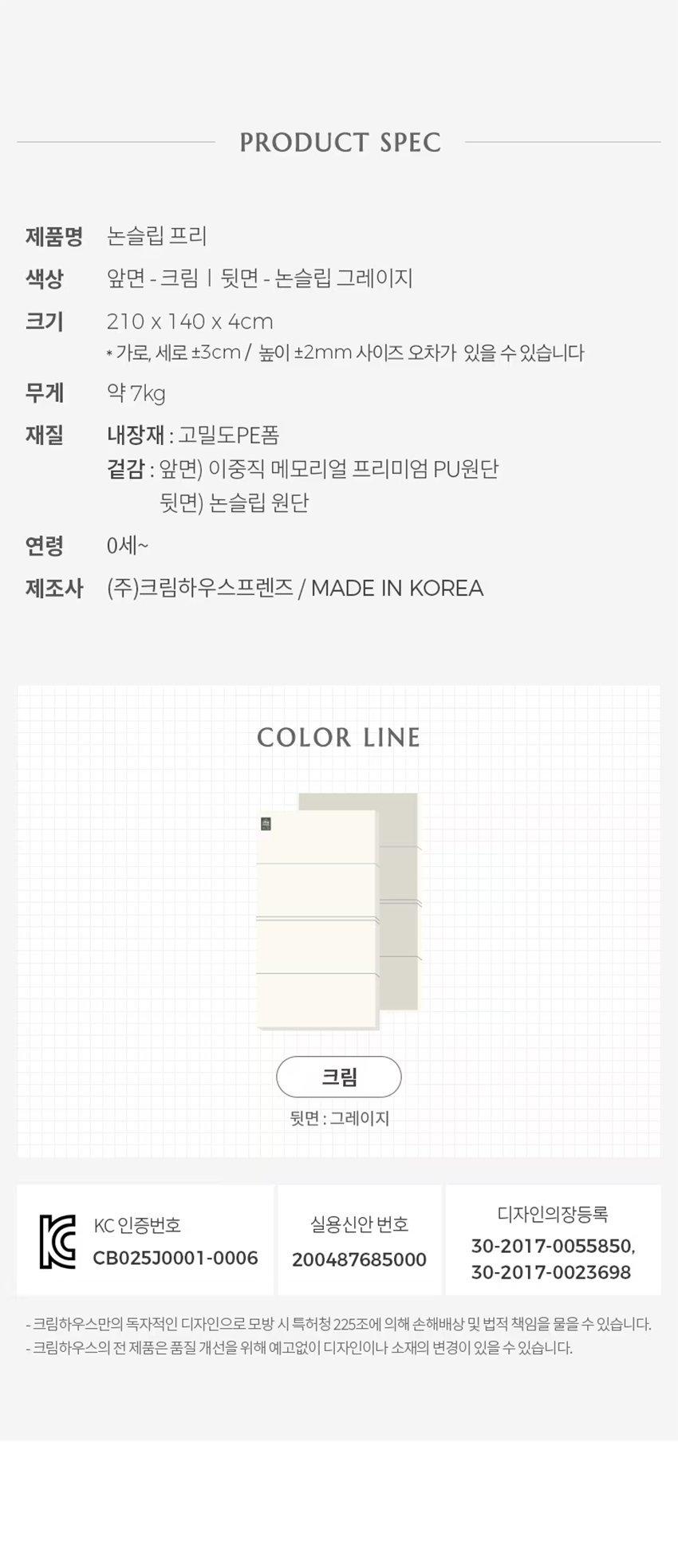Click the age value 0세~

tap(128, 546)
